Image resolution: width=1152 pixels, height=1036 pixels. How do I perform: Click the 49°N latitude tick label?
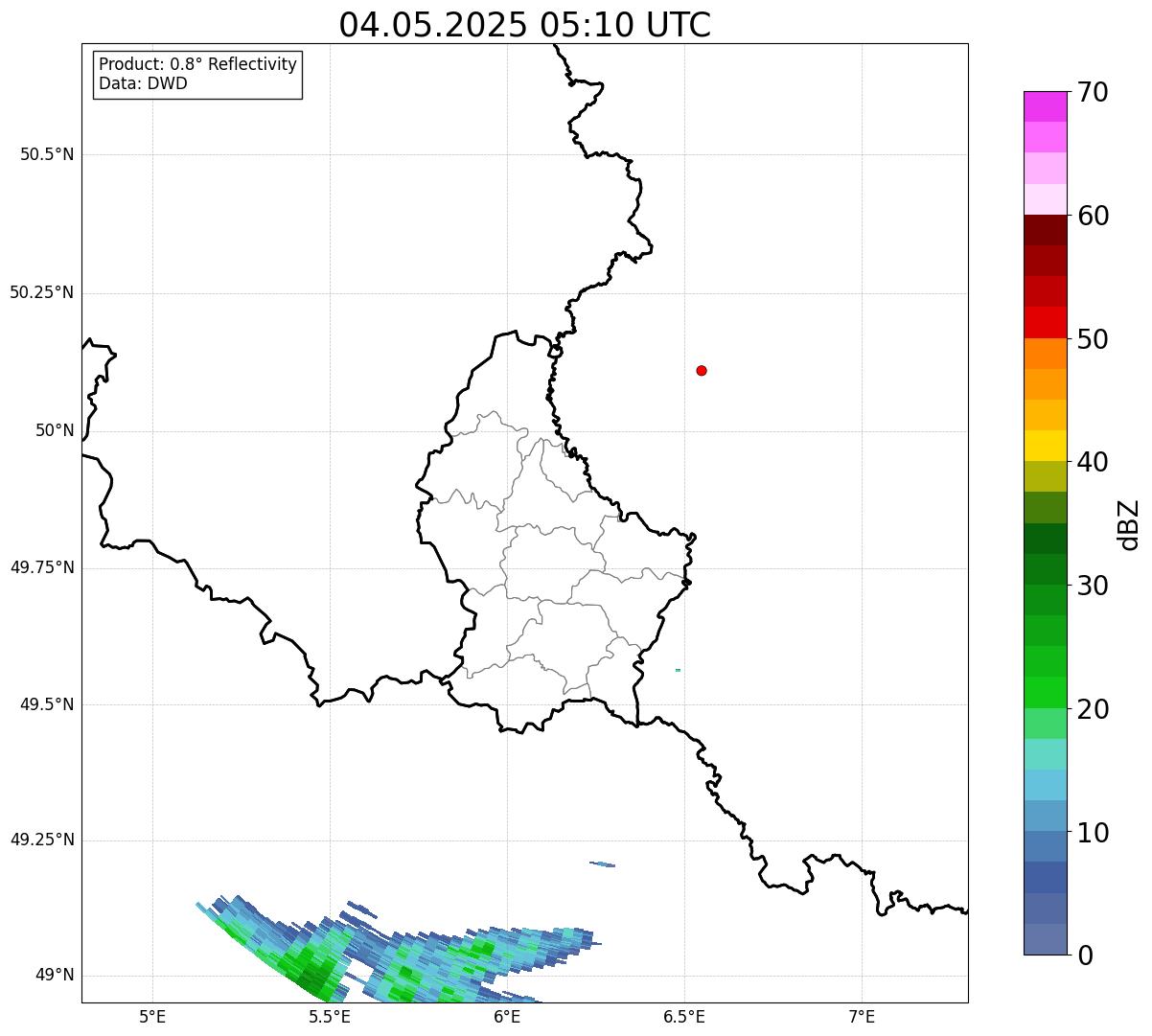[55, 976]
